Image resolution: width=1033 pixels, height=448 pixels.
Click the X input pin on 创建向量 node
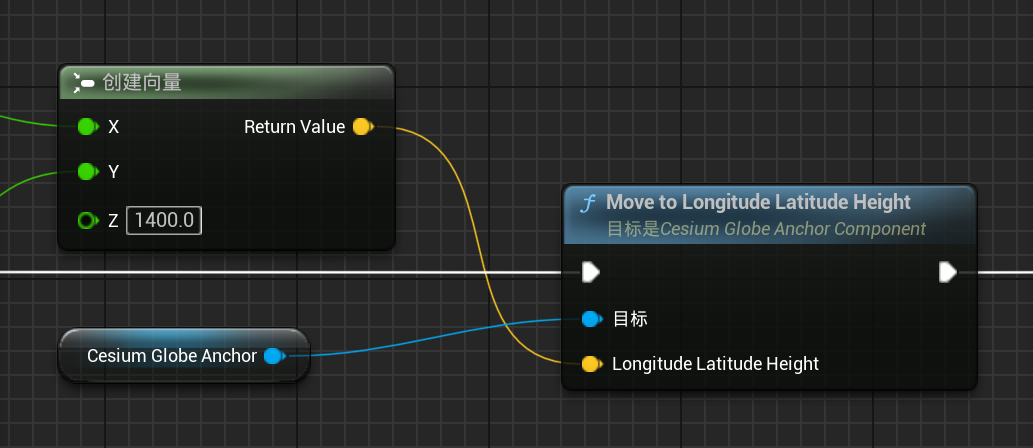tap(88, 126)
